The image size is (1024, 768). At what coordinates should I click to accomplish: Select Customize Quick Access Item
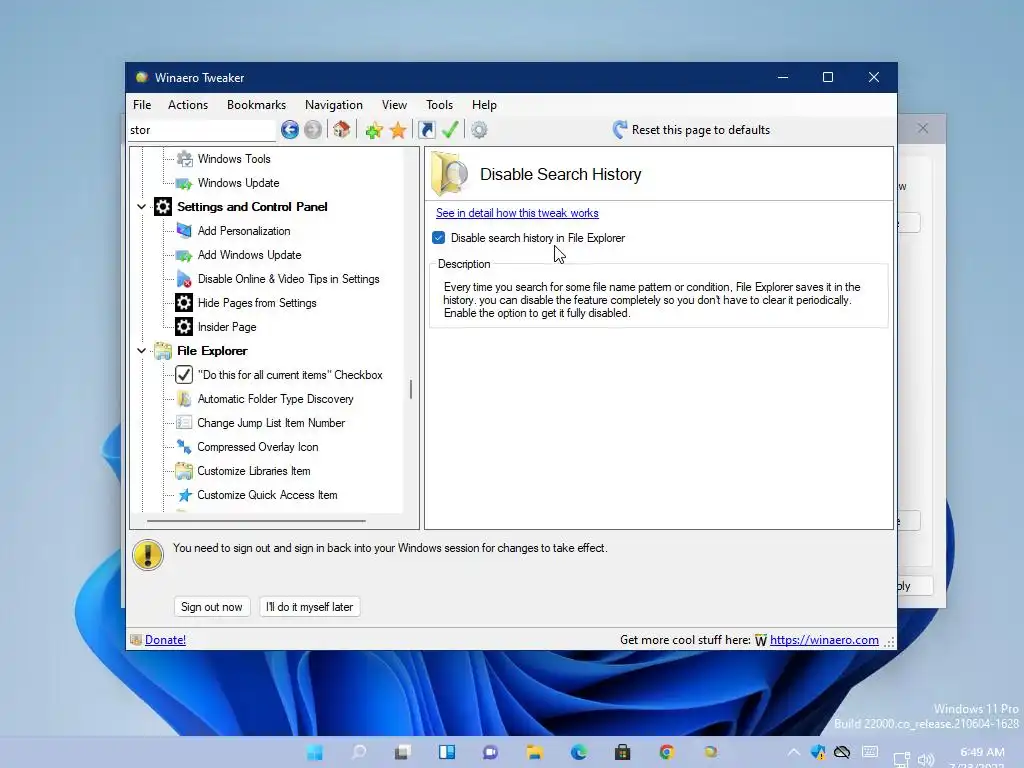(267, 495)
